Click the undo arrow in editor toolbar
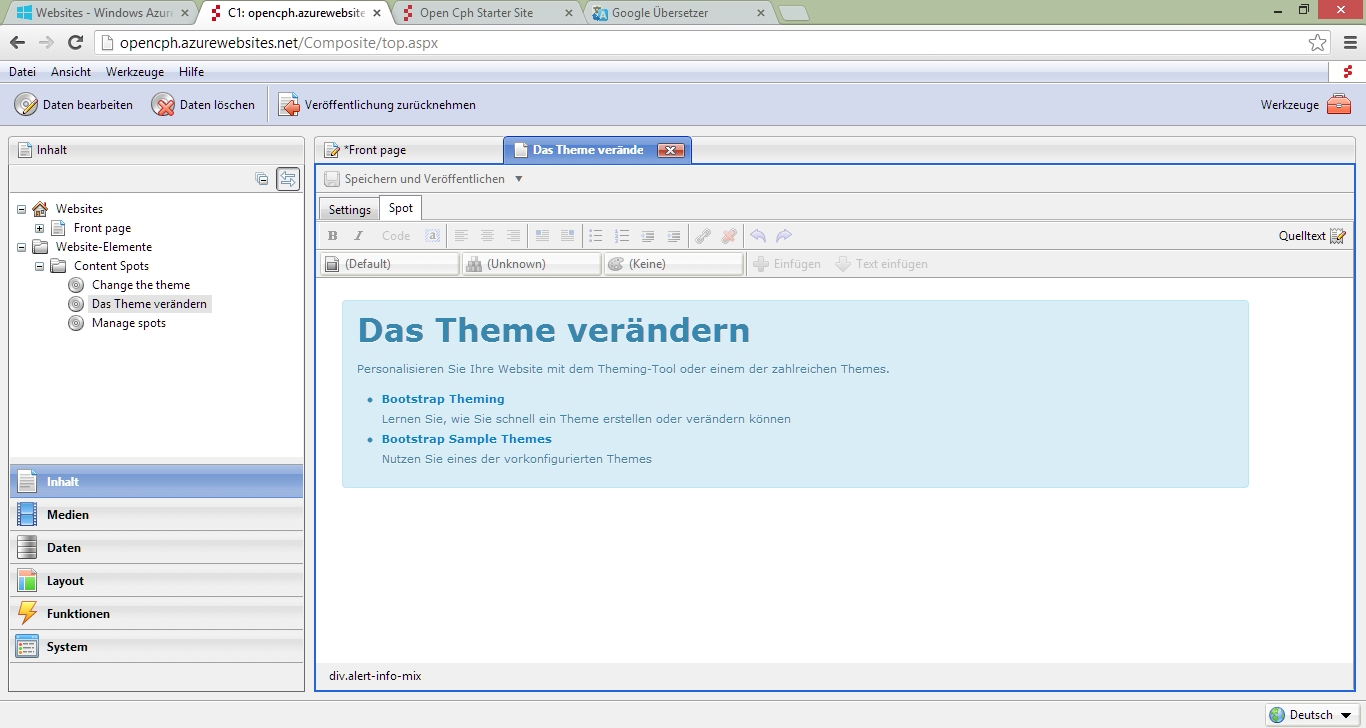 [x=758, y=236]
